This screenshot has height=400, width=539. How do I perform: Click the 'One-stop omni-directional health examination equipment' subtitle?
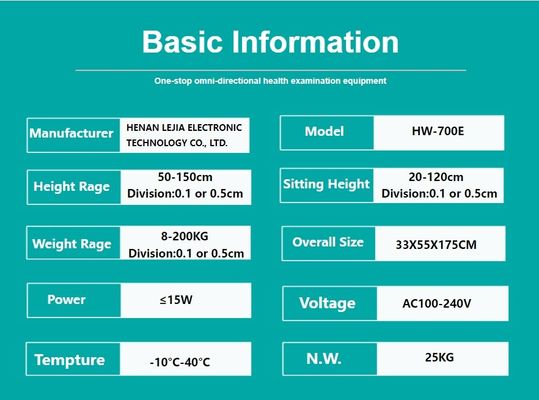[270, 81]
